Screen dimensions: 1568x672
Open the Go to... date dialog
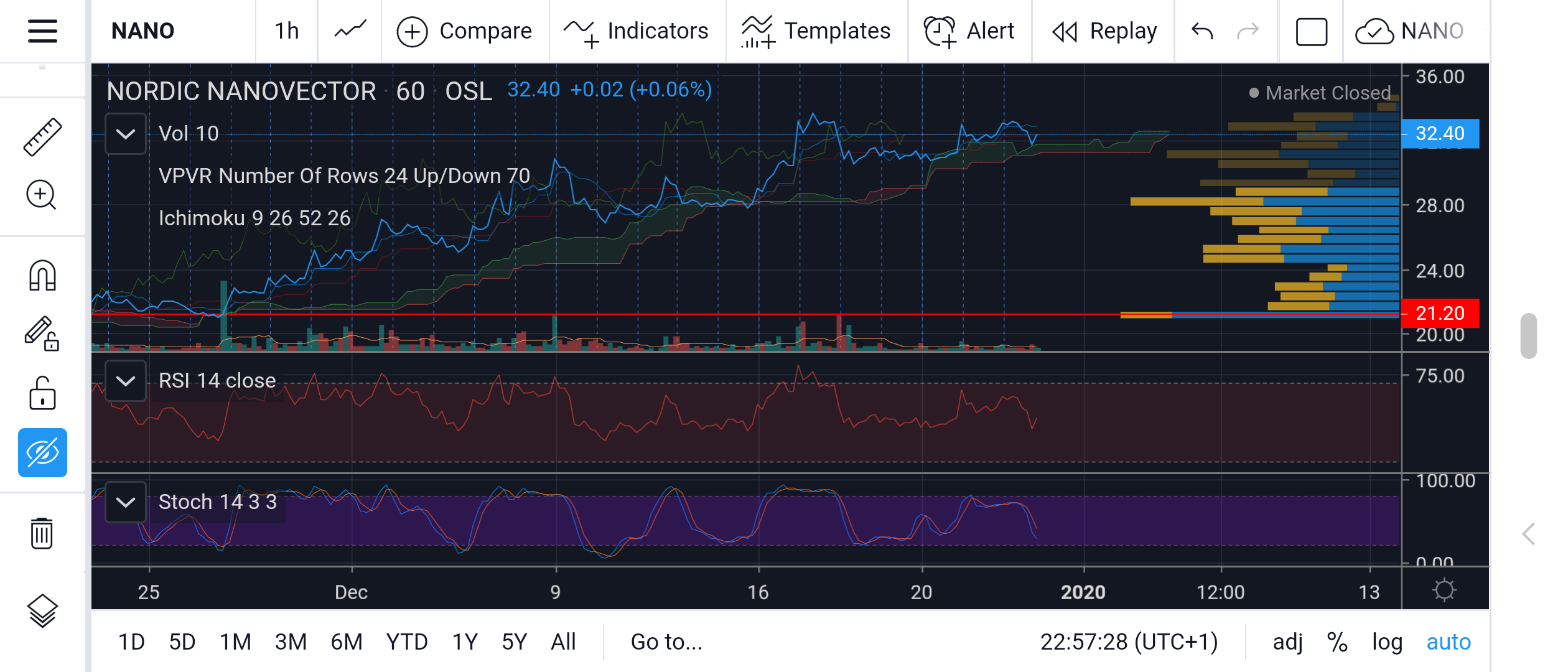click(x=666, y=642)
